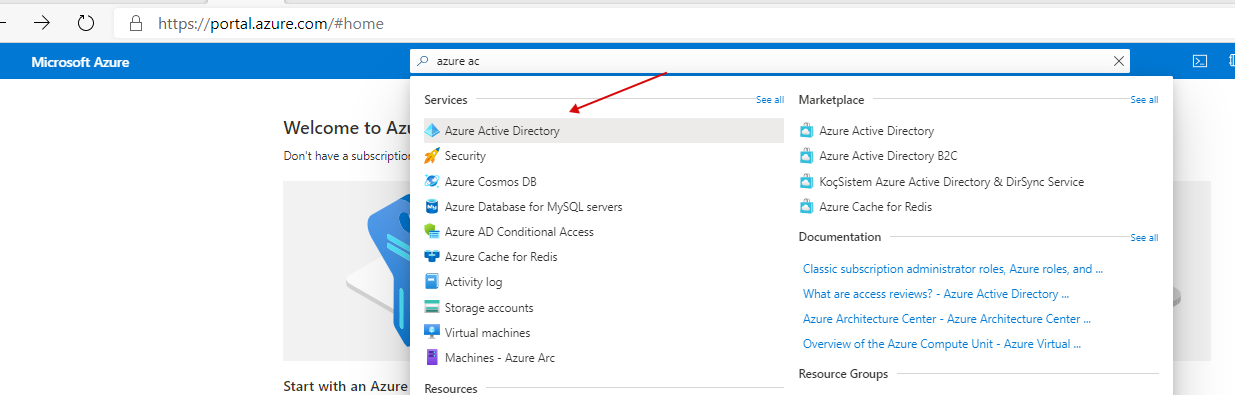
Task: Click See all next to Services
Action: point(770,100)
